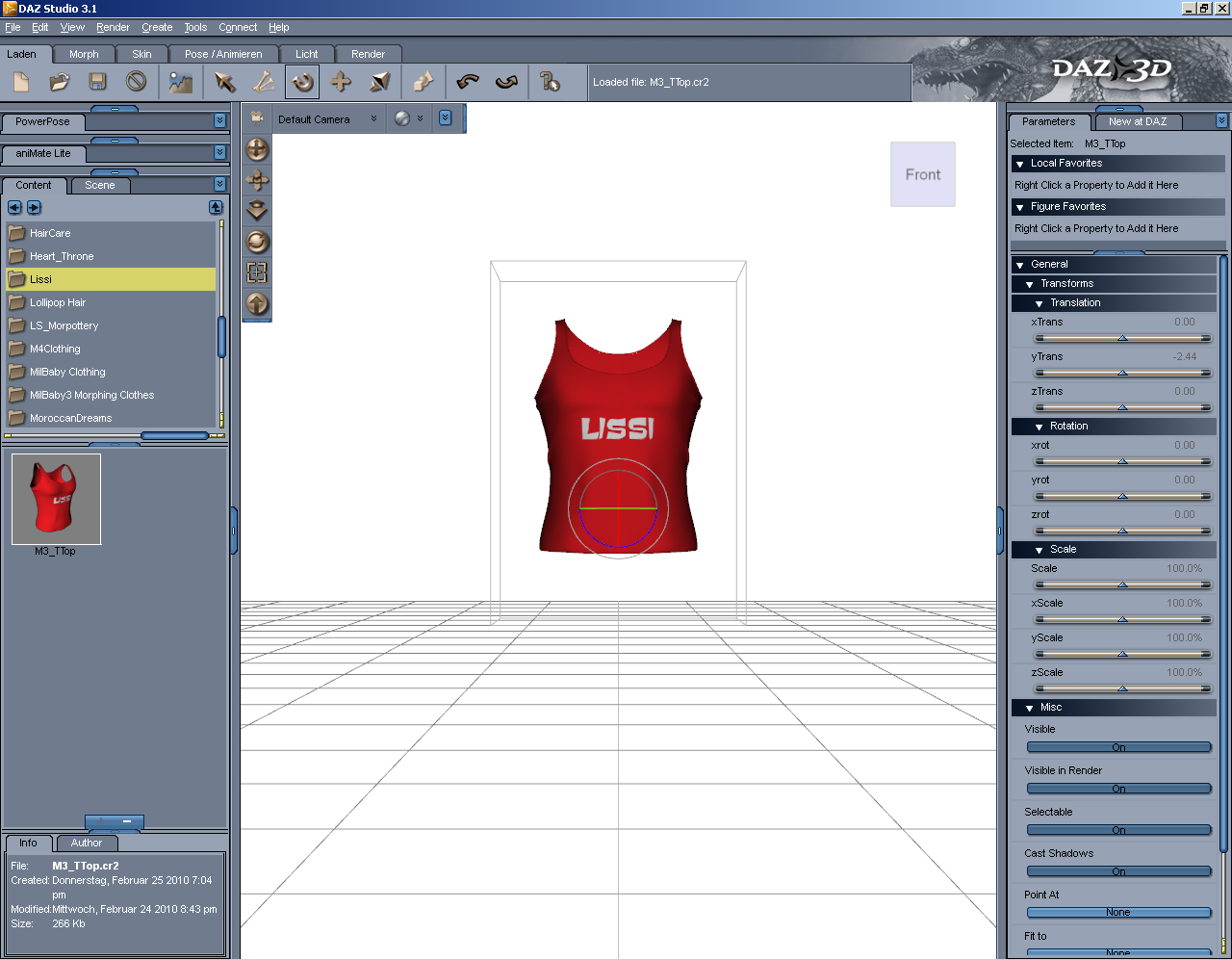
Task: Switch to the Pose / Animieren tab
Action: coord(223,54)
